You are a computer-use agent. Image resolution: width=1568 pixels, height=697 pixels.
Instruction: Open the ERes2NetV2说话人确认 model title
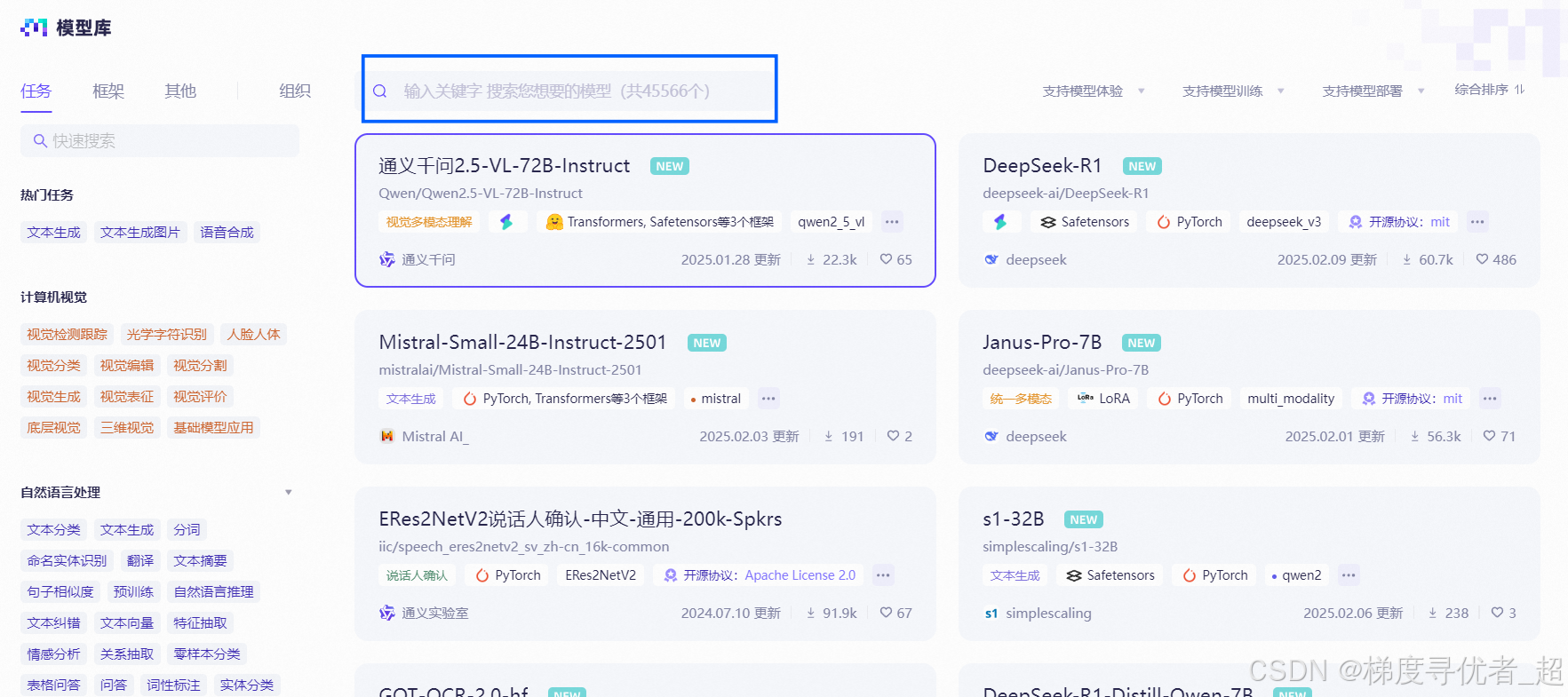pyautogui.click(x=580, y=519)
